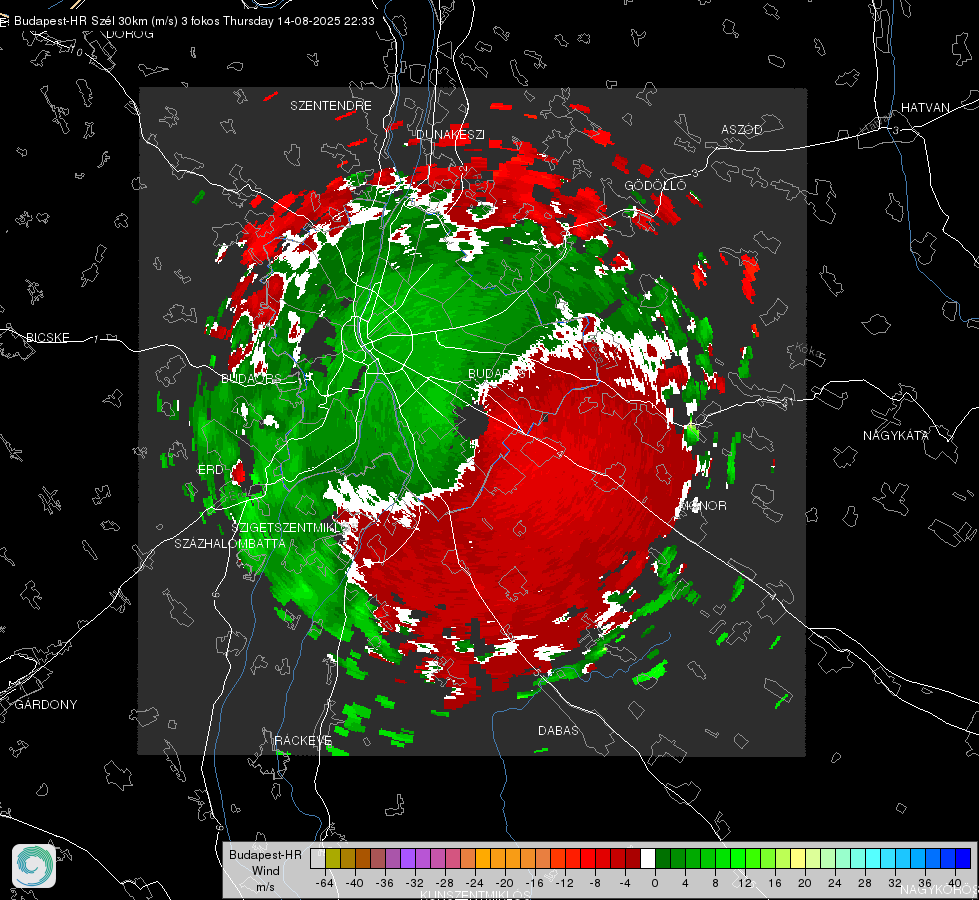The height and width of the screenshot is (900, 979).
Task: Click the GÁRDONY town label
Action: point(46,705)
